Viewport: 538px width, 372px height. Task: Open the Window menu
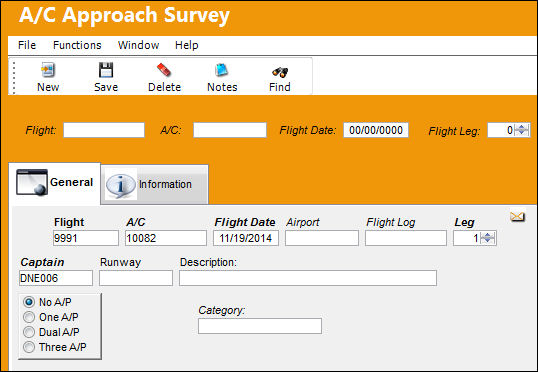(x=138, y=45)
